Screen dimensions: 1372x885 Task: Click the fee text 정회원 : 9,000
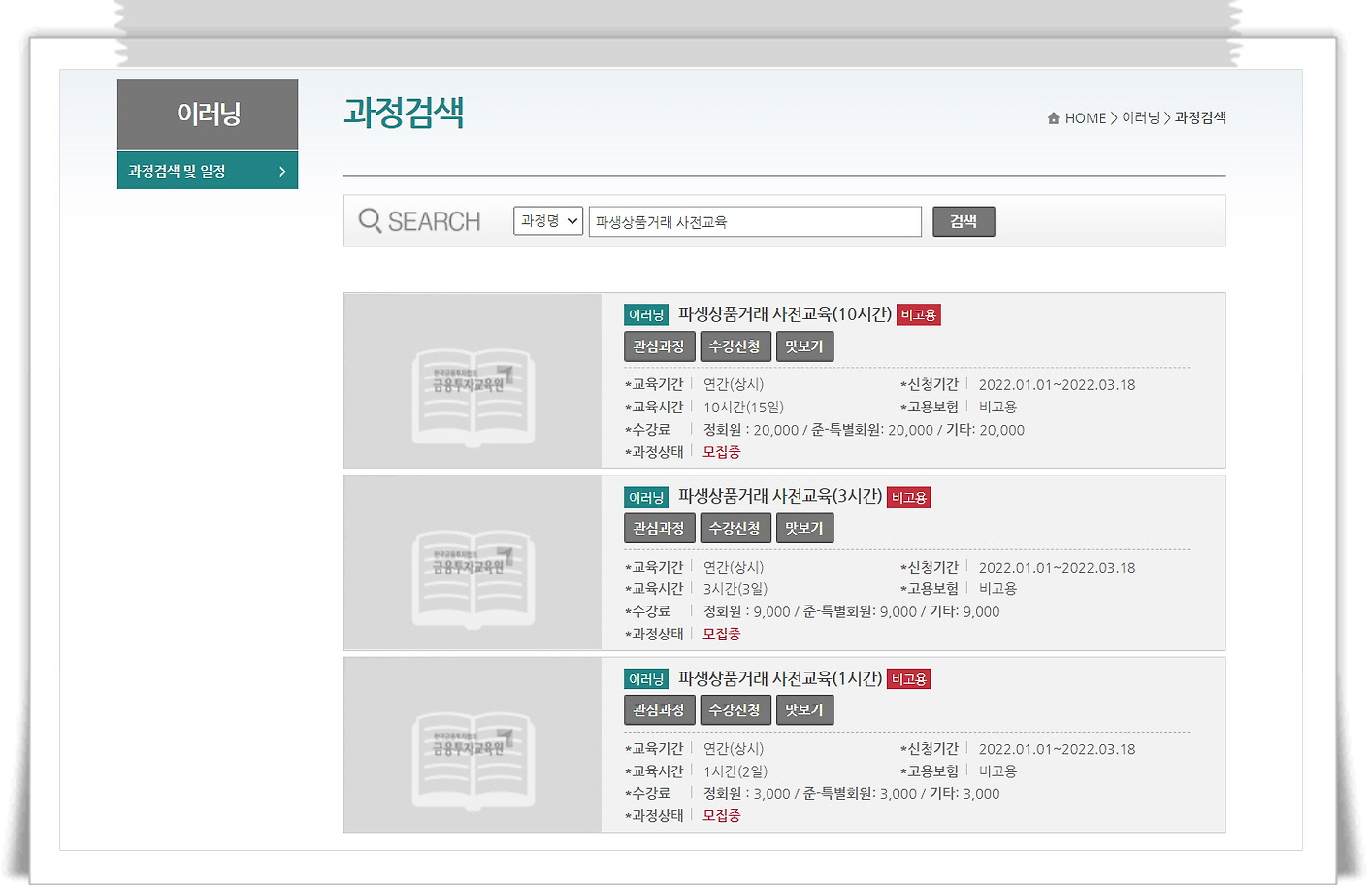[x=747, y=611]
